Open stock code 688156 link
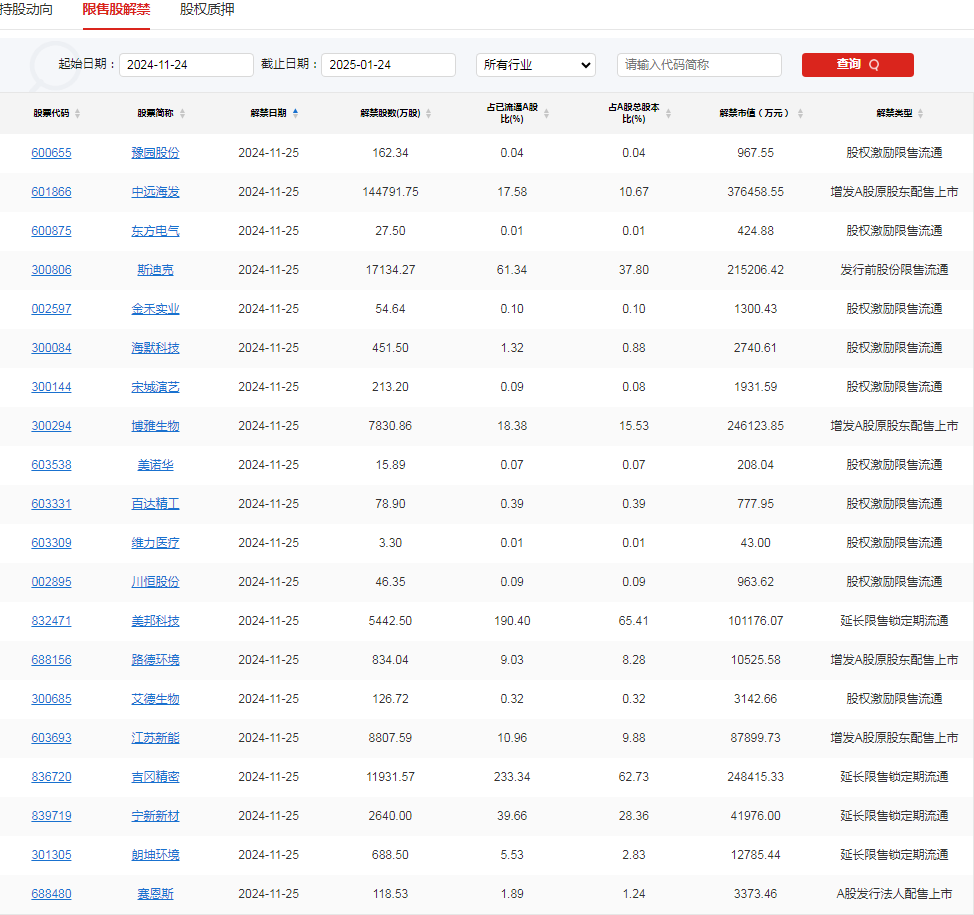Viewport: 974px width, 915px height. tap(52, 660)
